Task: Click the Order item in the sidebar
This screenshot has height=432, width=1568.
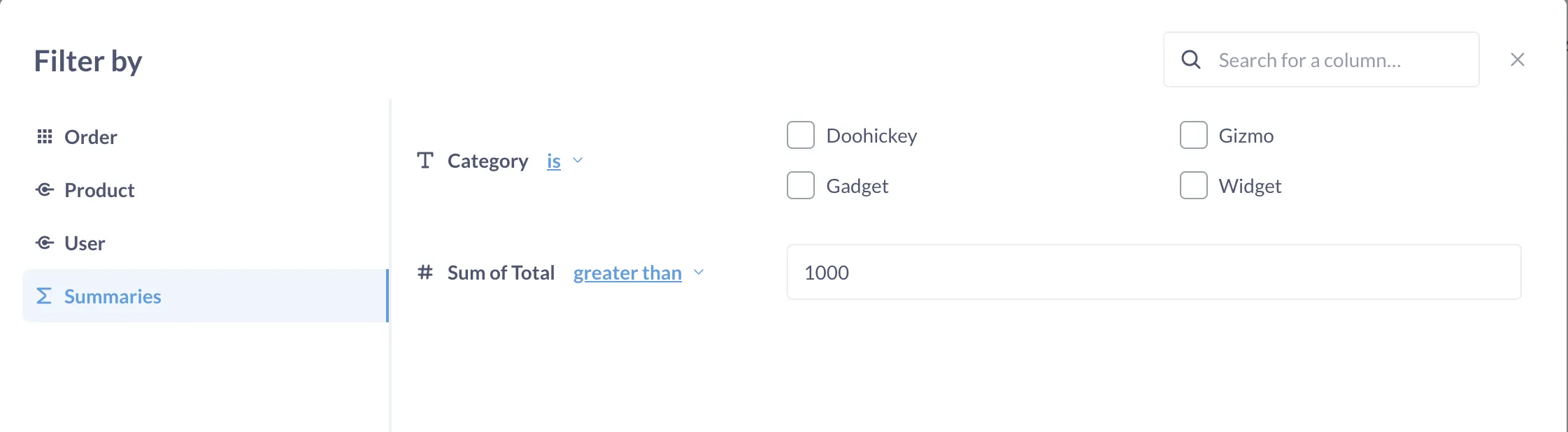Action: tap(90, 137)
